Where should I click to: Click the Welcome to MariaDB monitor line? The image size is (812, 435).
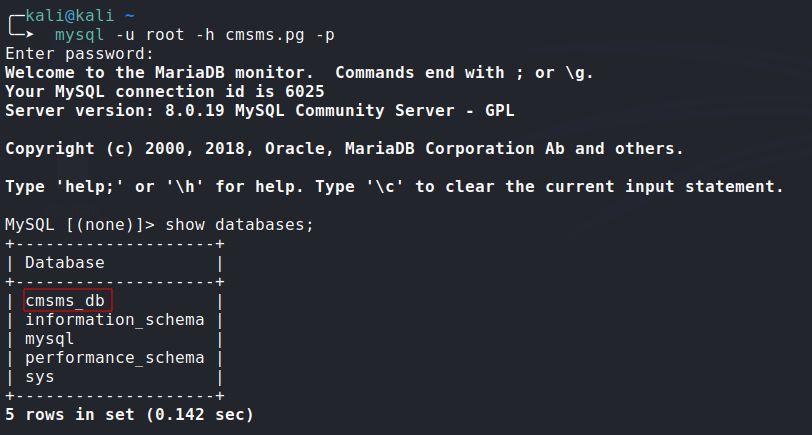coord(299,72)
